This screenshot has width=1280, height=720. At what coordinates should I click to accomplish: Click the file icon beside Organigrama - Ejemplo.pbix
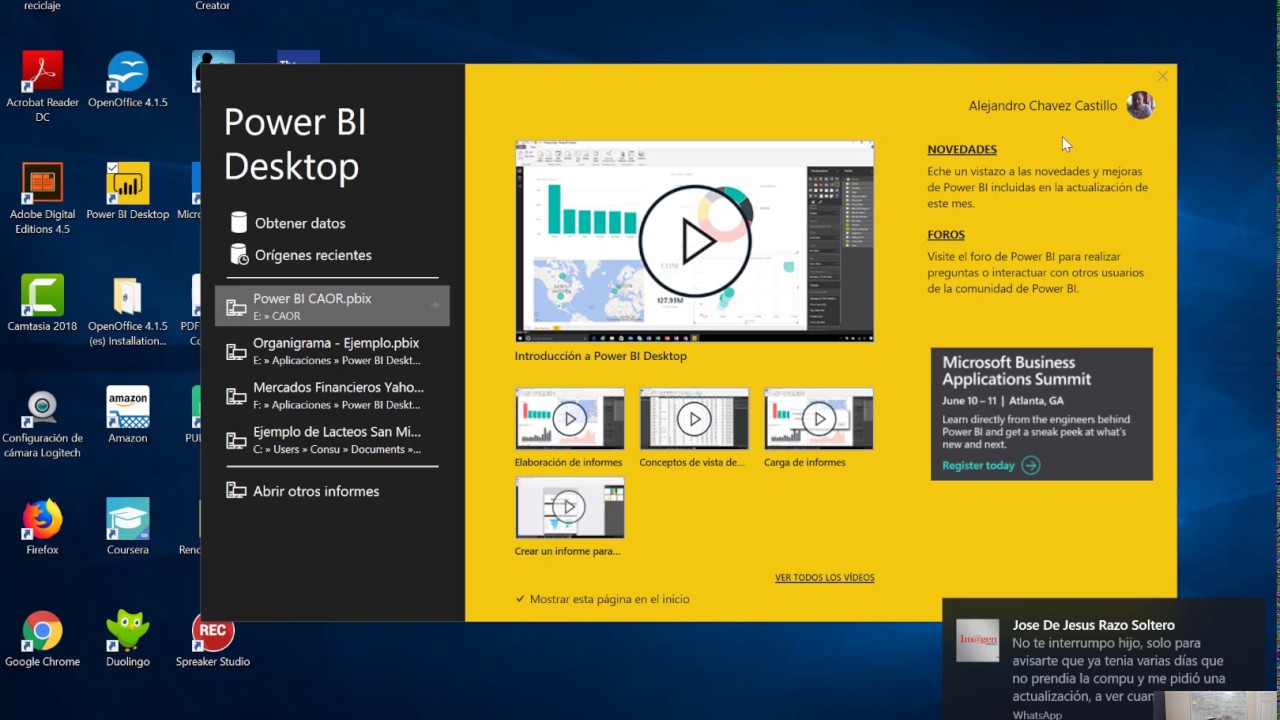pyautogui.click(x=236, y=352)
